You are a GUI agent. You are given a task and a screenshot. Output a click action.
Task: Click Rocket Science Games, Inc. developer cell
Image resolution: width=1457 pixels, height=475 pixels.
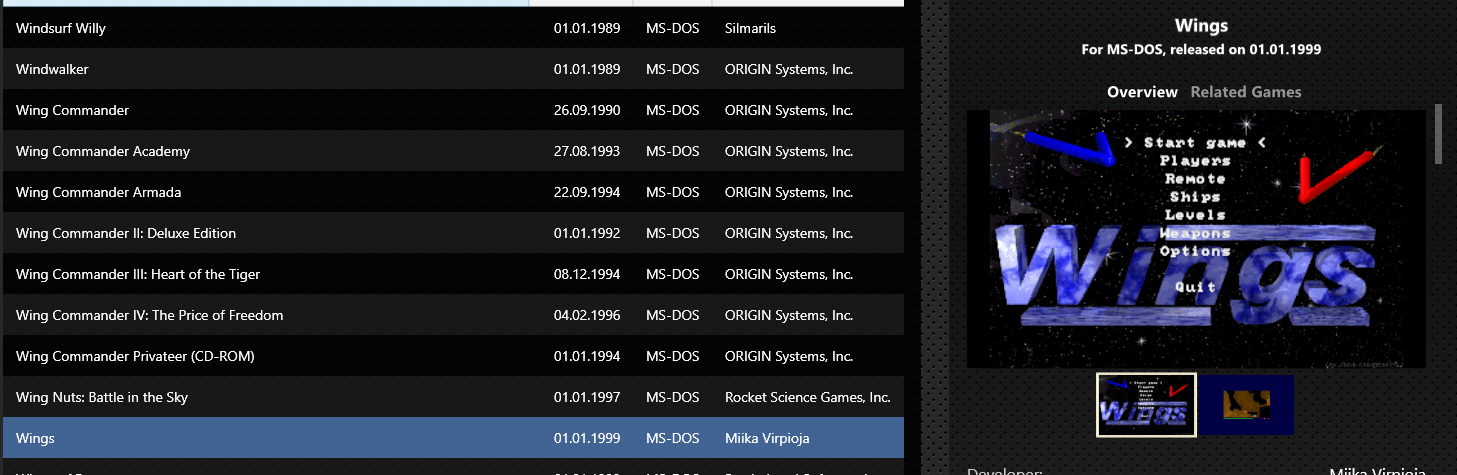point(808,397)
